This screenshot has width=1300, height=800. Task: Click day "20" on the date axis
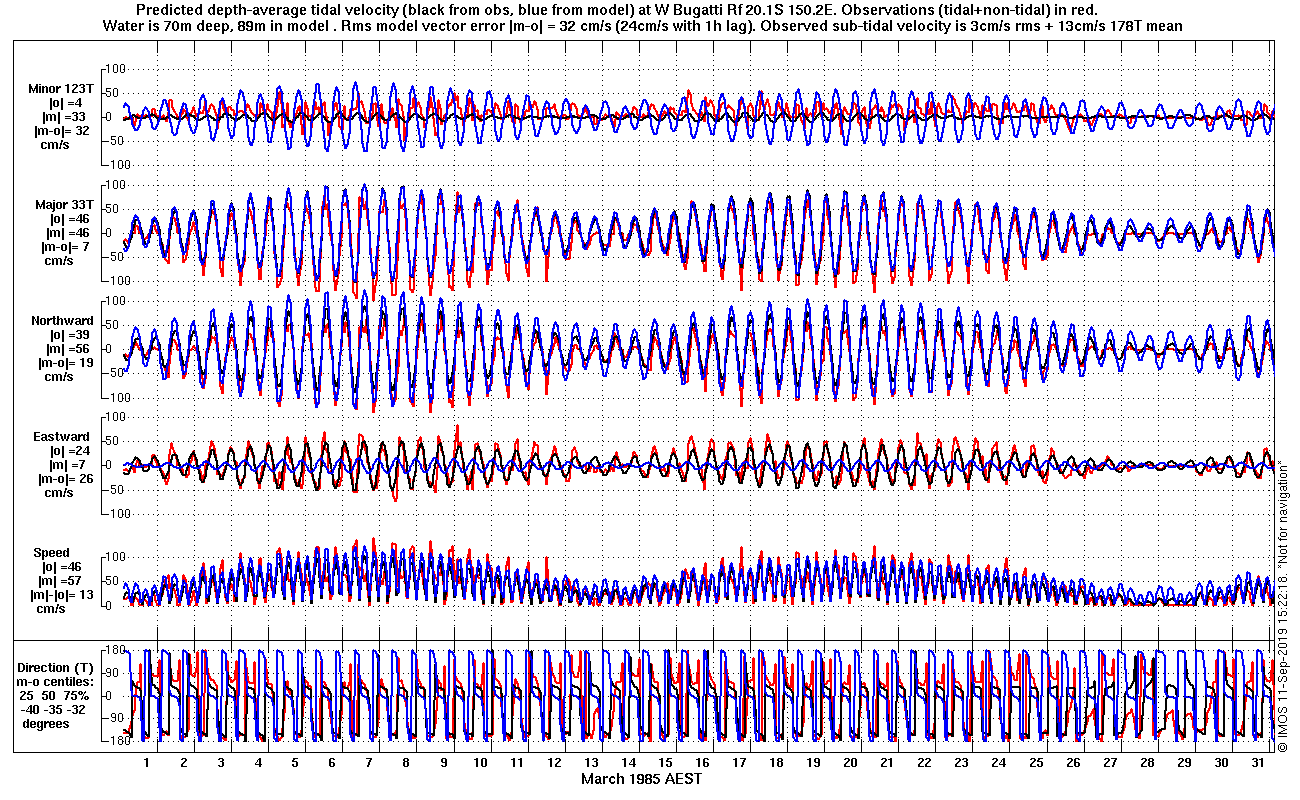pyautogui.click(x=849, y=763)
